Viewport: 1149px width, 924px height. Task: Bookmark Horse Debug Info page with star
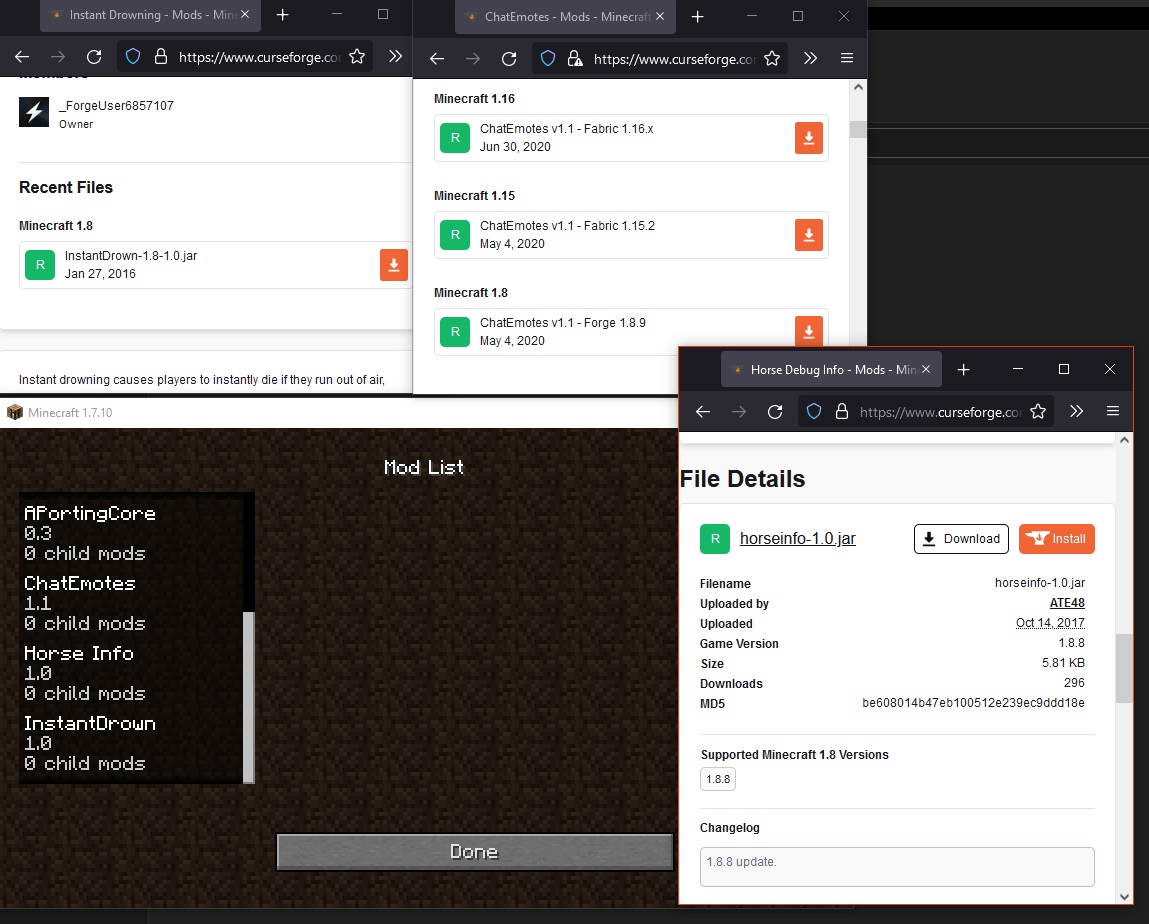pos(1038,412)
